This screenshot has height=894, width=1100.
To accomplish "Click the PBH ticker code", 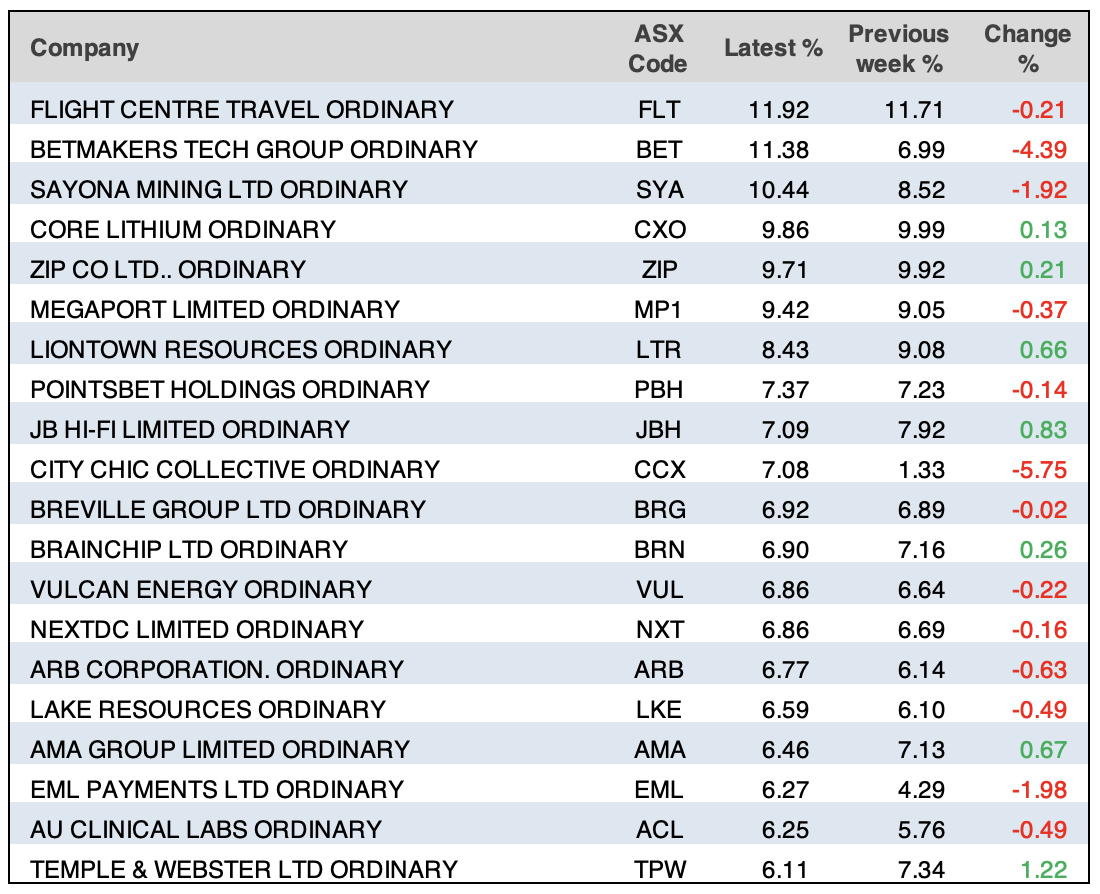I will point(659,389).
